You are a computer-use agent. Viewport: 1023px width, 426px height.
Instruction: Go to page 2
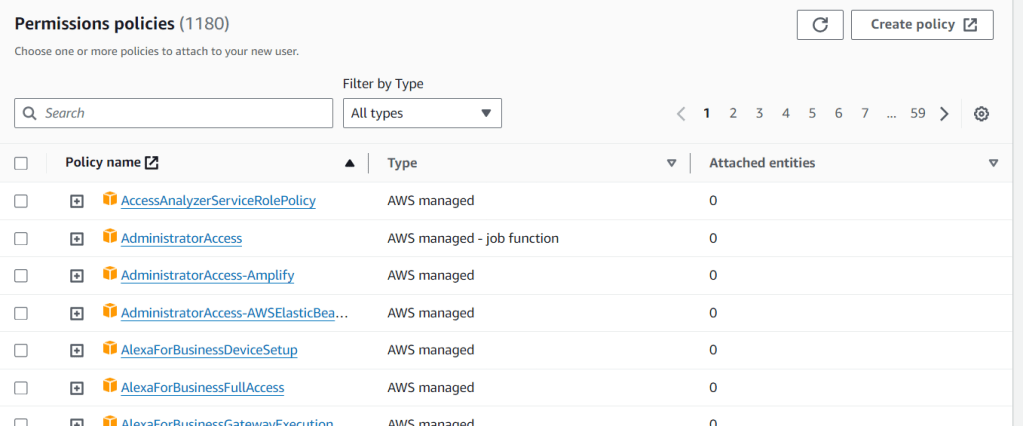pyautogui.click(x=733, y=114)
